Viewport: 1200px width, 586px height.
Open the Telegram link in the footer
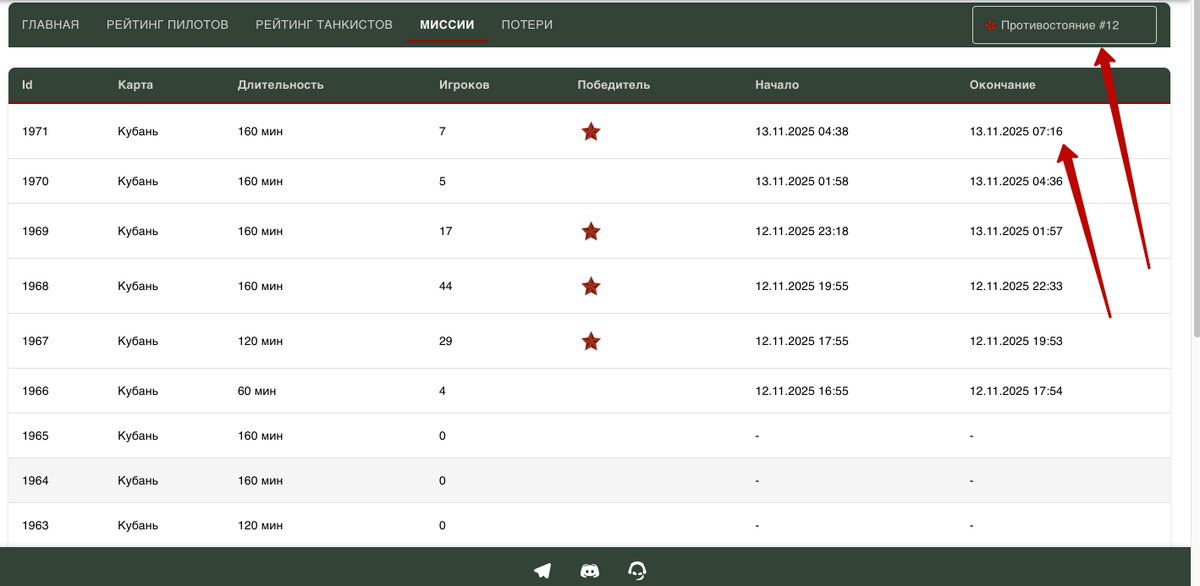coord(542,571)
